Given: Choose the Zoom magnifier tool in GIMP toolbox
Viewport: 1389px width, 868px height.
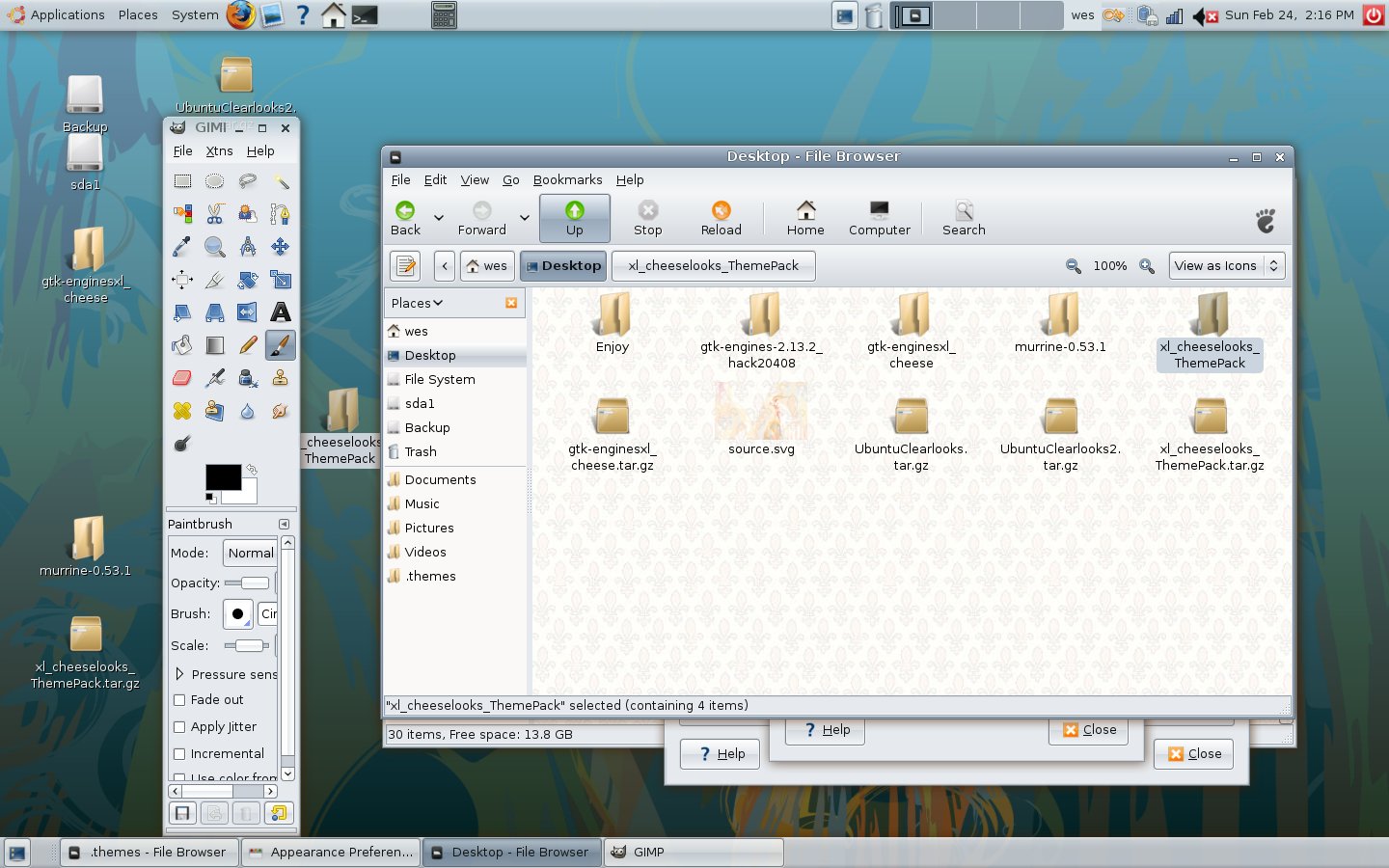Looking at the screenshot, I should [x=215, y=247].
